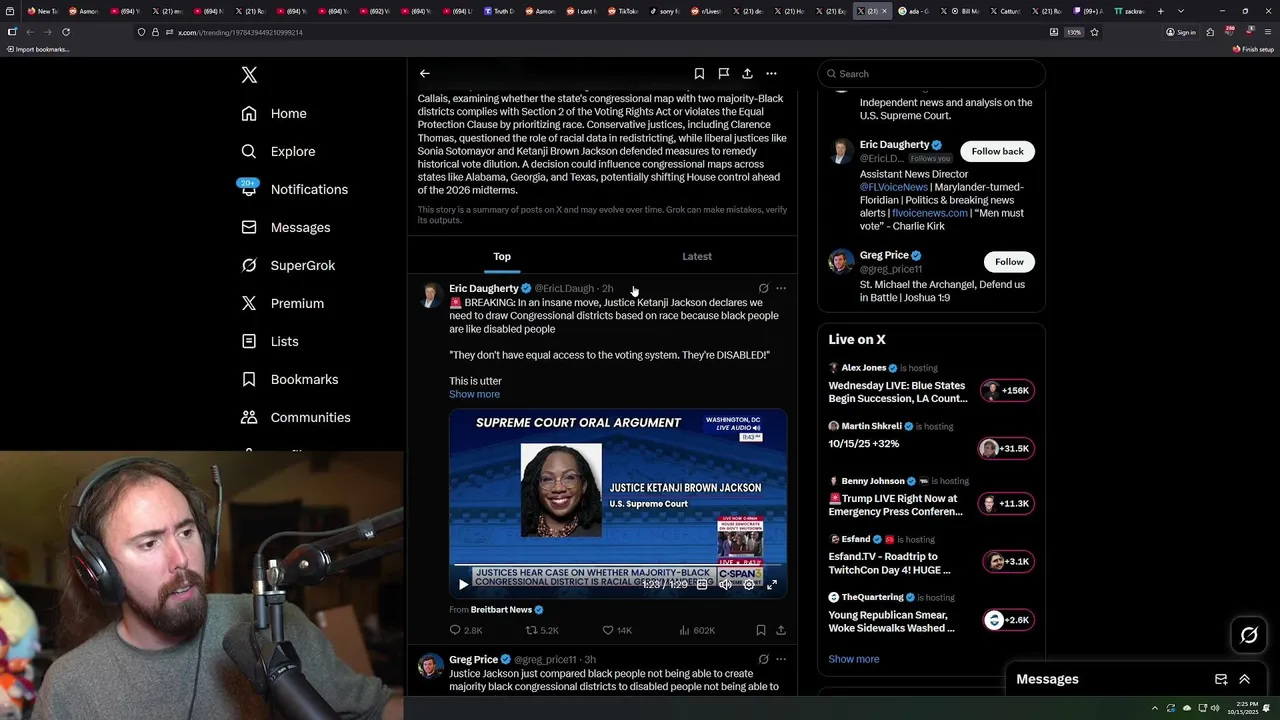Open the Explore page

[x=278, y=151]
